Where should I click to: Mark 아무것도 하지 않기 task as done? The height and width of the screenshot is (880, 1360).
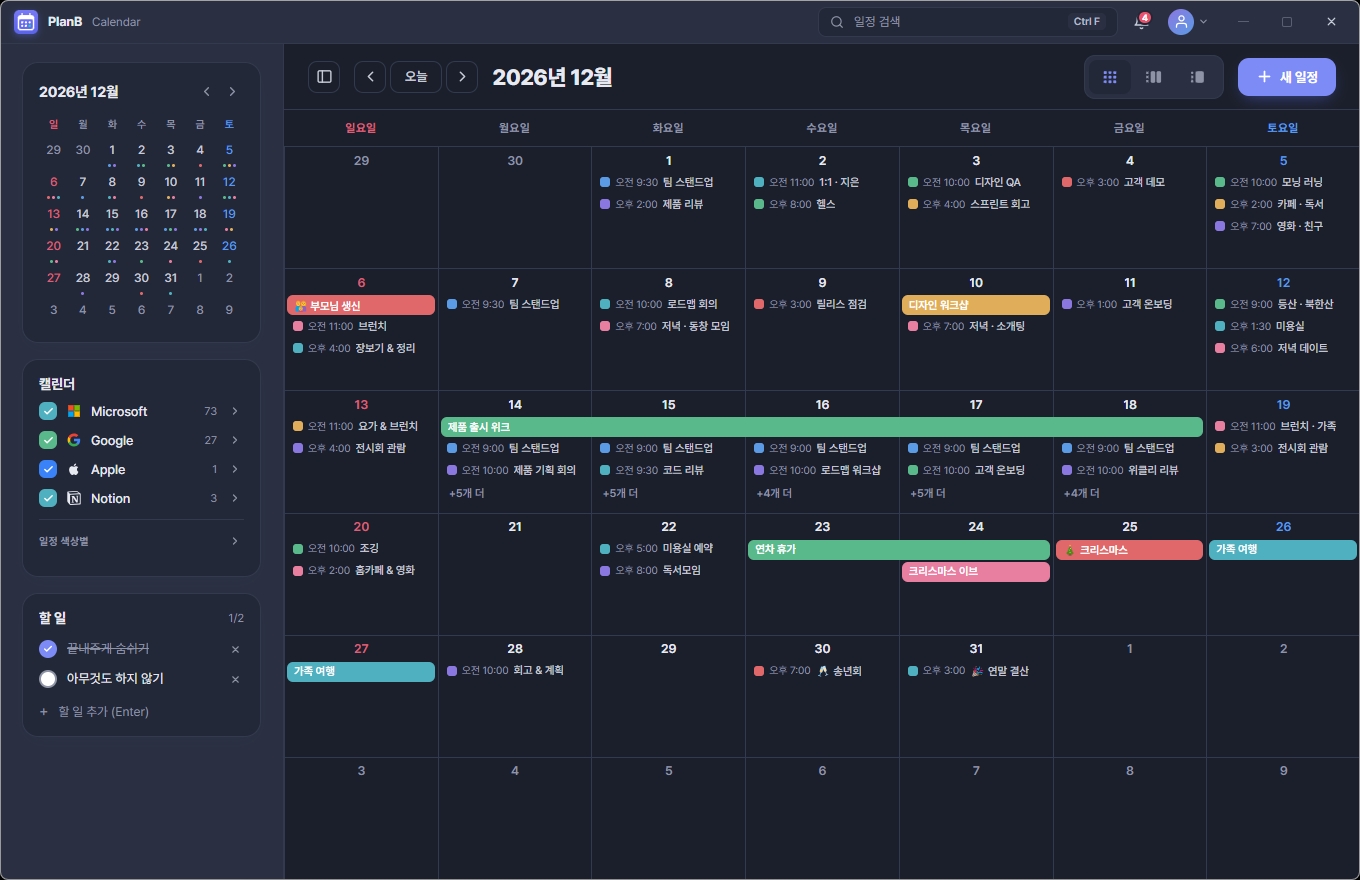tap(47, 679)
